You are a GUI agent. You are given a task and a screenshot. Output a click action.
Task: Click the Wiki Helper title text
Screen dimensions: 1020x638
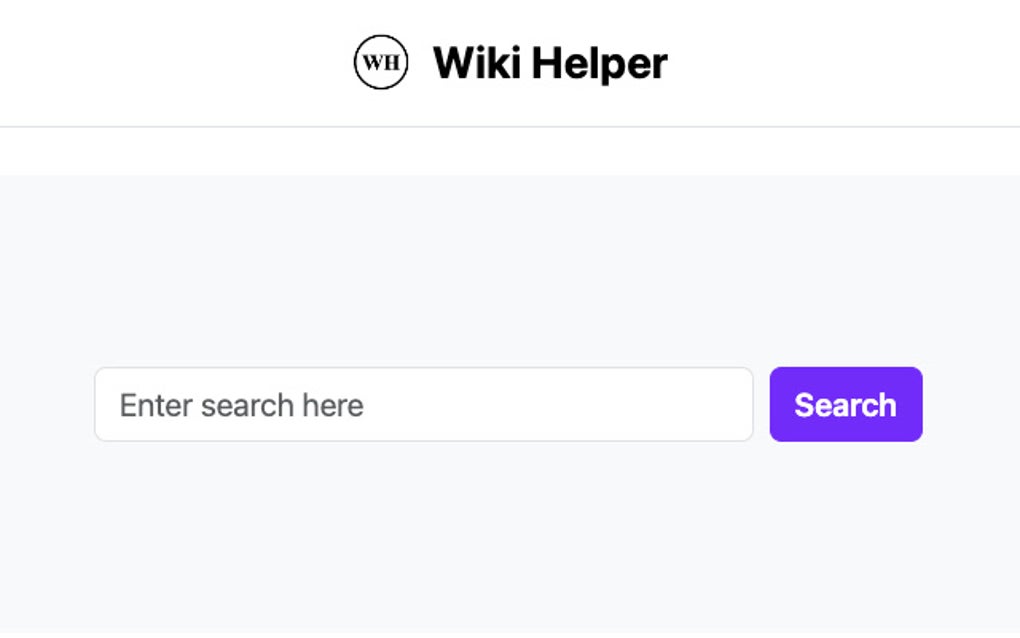click(549, 61)
